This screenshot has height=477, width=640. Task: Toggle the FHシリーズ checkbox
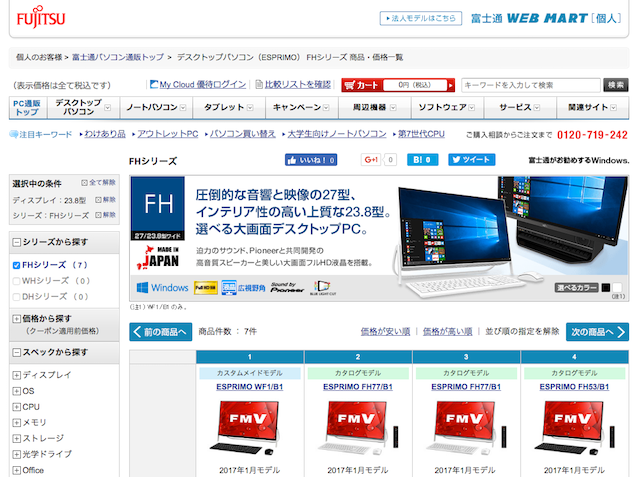[16, 265]
